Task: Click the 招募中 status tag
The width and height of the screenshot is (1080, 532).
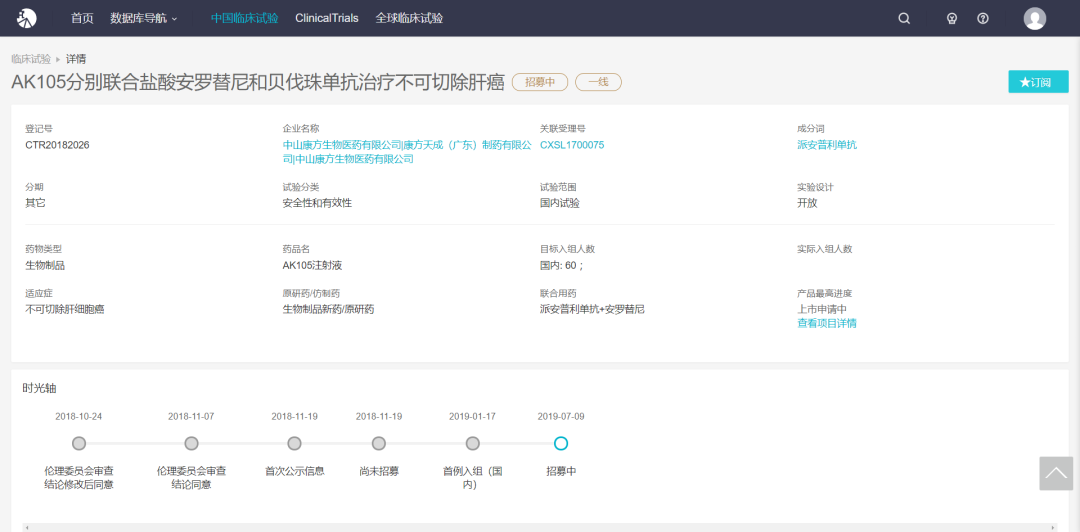Action: tap(540, 82)
